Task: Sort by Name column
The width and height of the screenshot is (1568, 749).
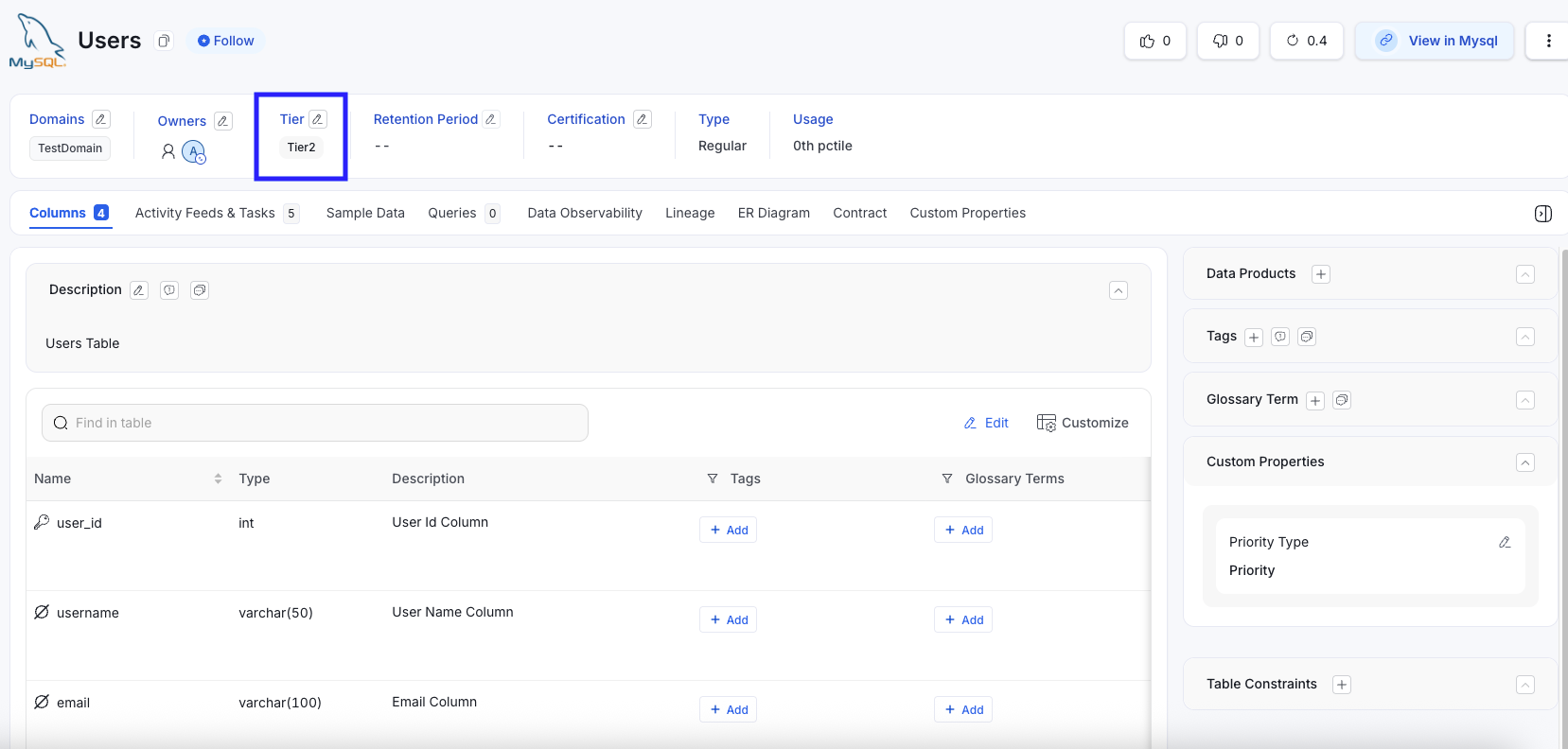Action: pos(218,479)
